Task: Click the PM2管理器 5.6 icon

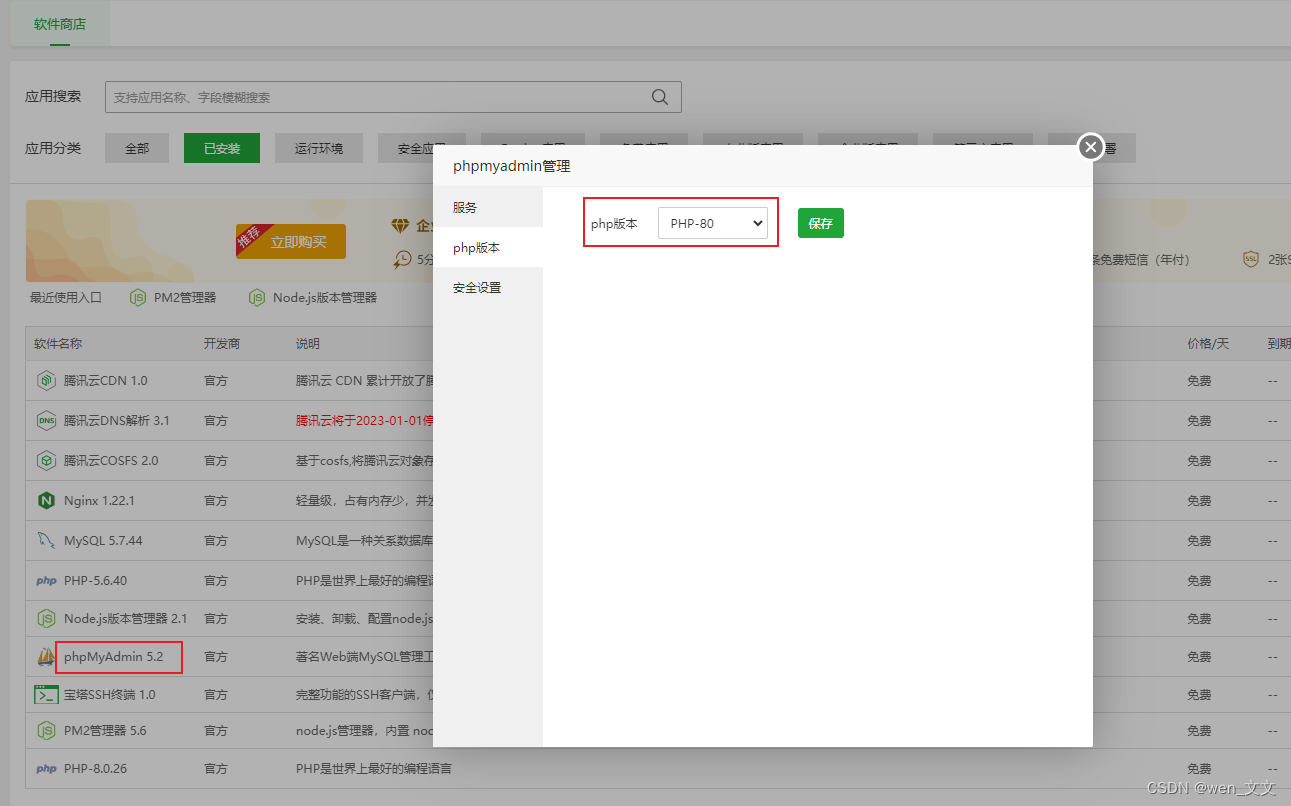Action: coord(46,730)
